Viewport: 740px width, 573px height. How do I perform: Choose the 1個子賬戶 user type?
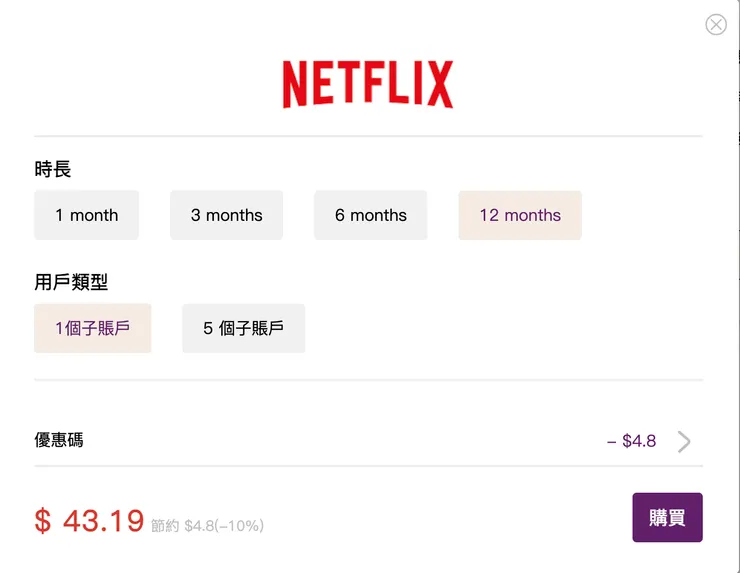pyautogui.click(x=93, y=328)
